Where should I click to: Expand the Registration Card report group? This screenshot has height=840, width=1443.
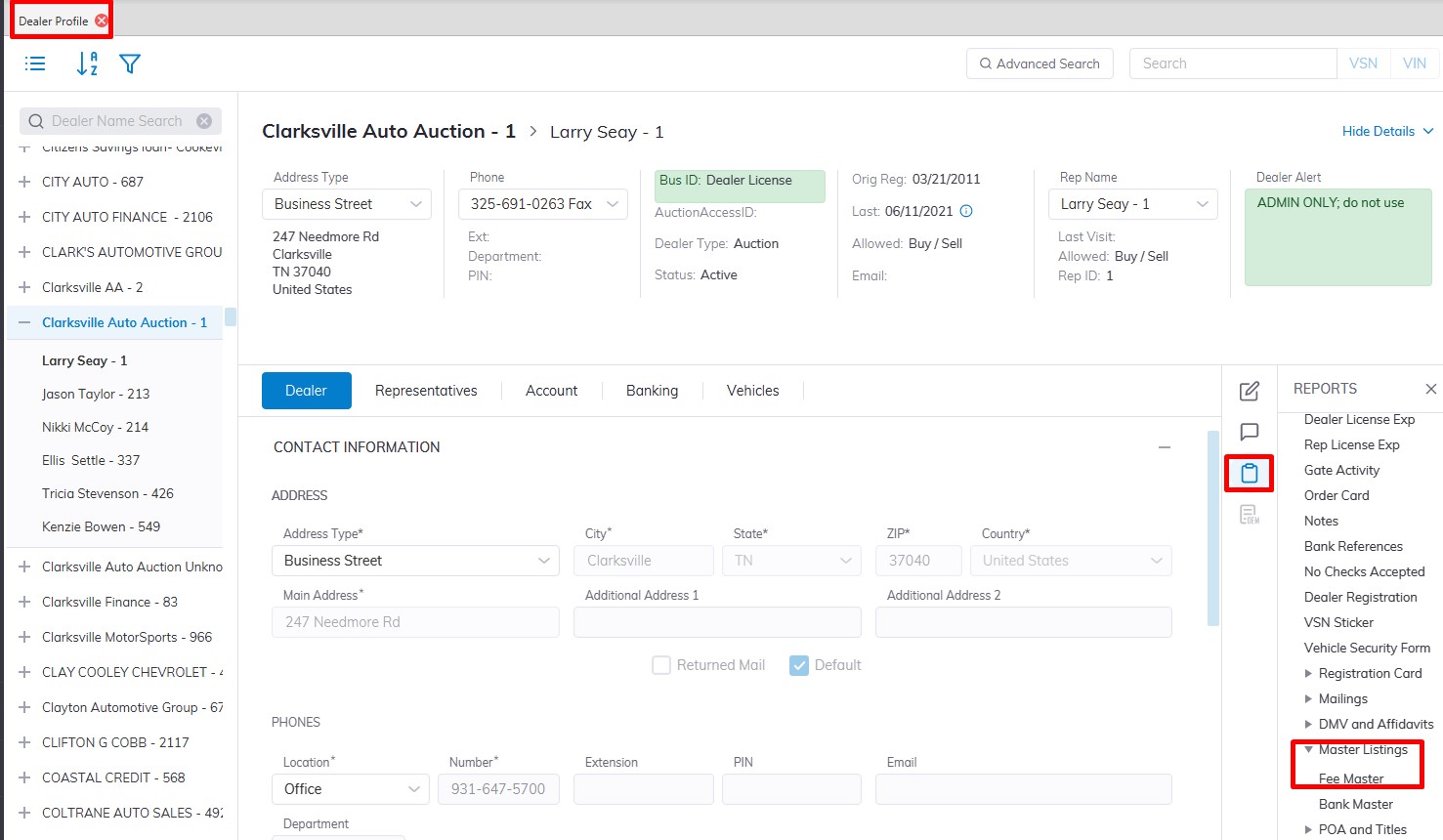click(x=1308, y=673)
